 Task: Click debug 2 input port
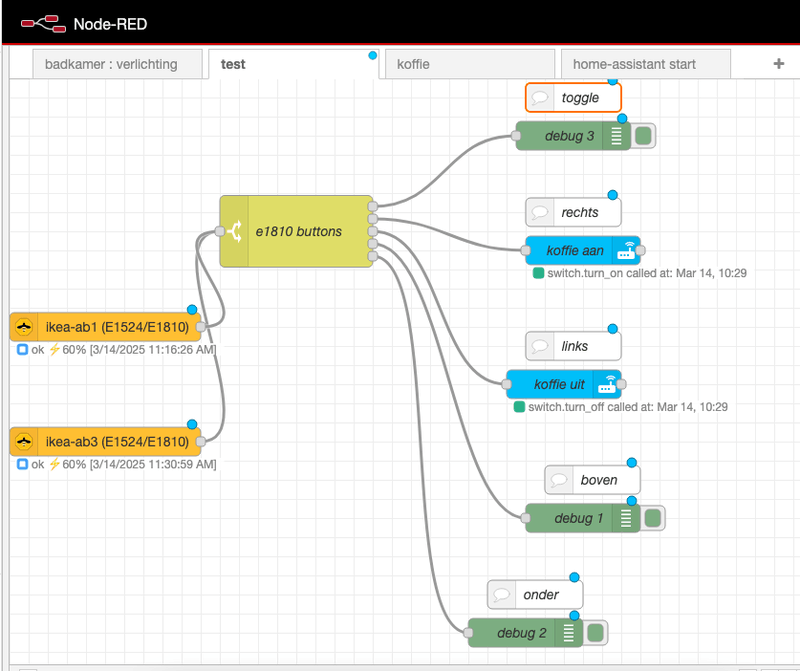pyautogui.click(x=468, y=633)
